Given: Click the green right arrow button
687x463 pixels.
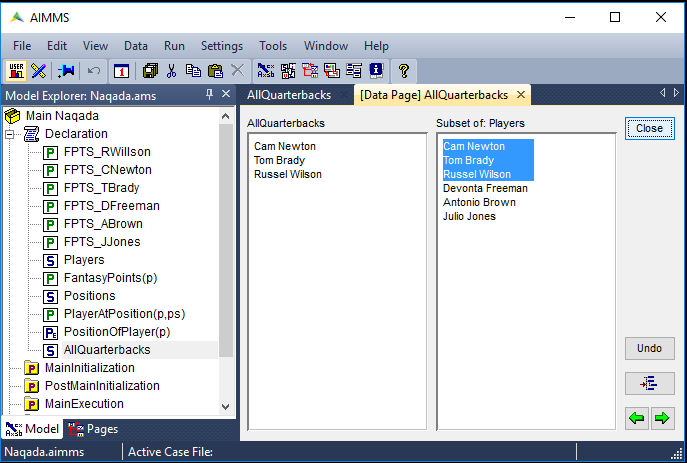Looking at the screenshot, I should pyautogui.click(x=662, y=418).
